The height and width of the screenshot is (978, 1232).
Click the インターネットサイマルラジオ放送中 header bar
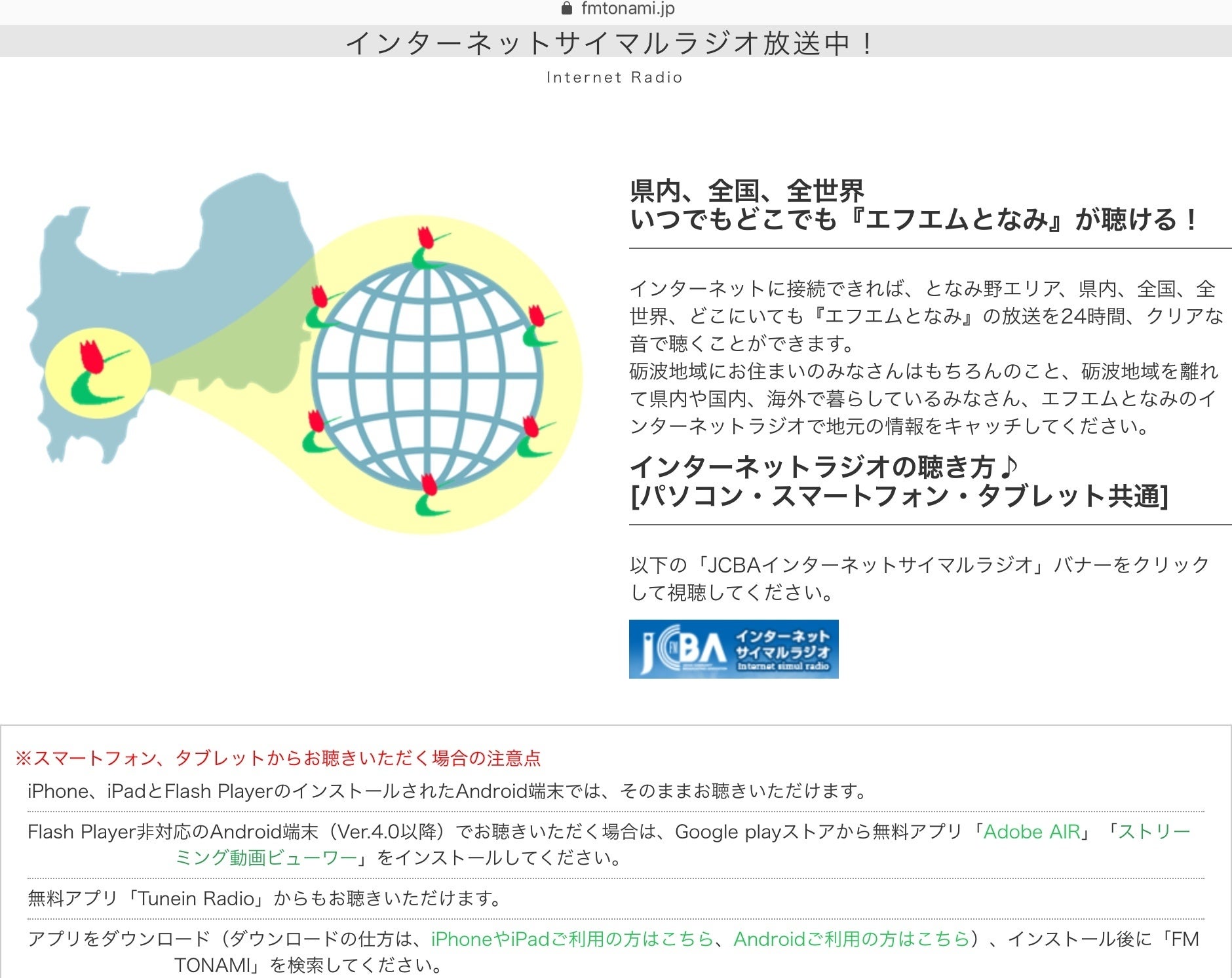[x=616, y=41]
